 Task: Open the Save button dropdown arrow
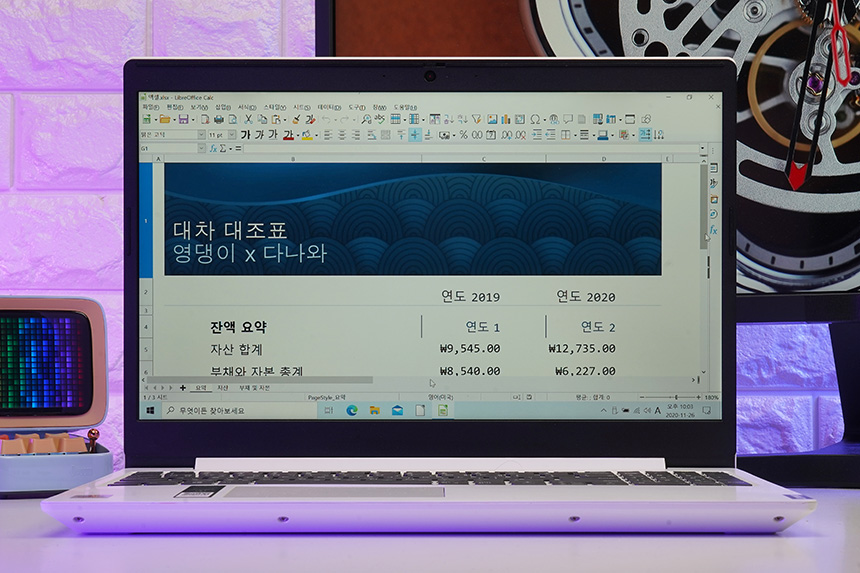click(193, 120)
